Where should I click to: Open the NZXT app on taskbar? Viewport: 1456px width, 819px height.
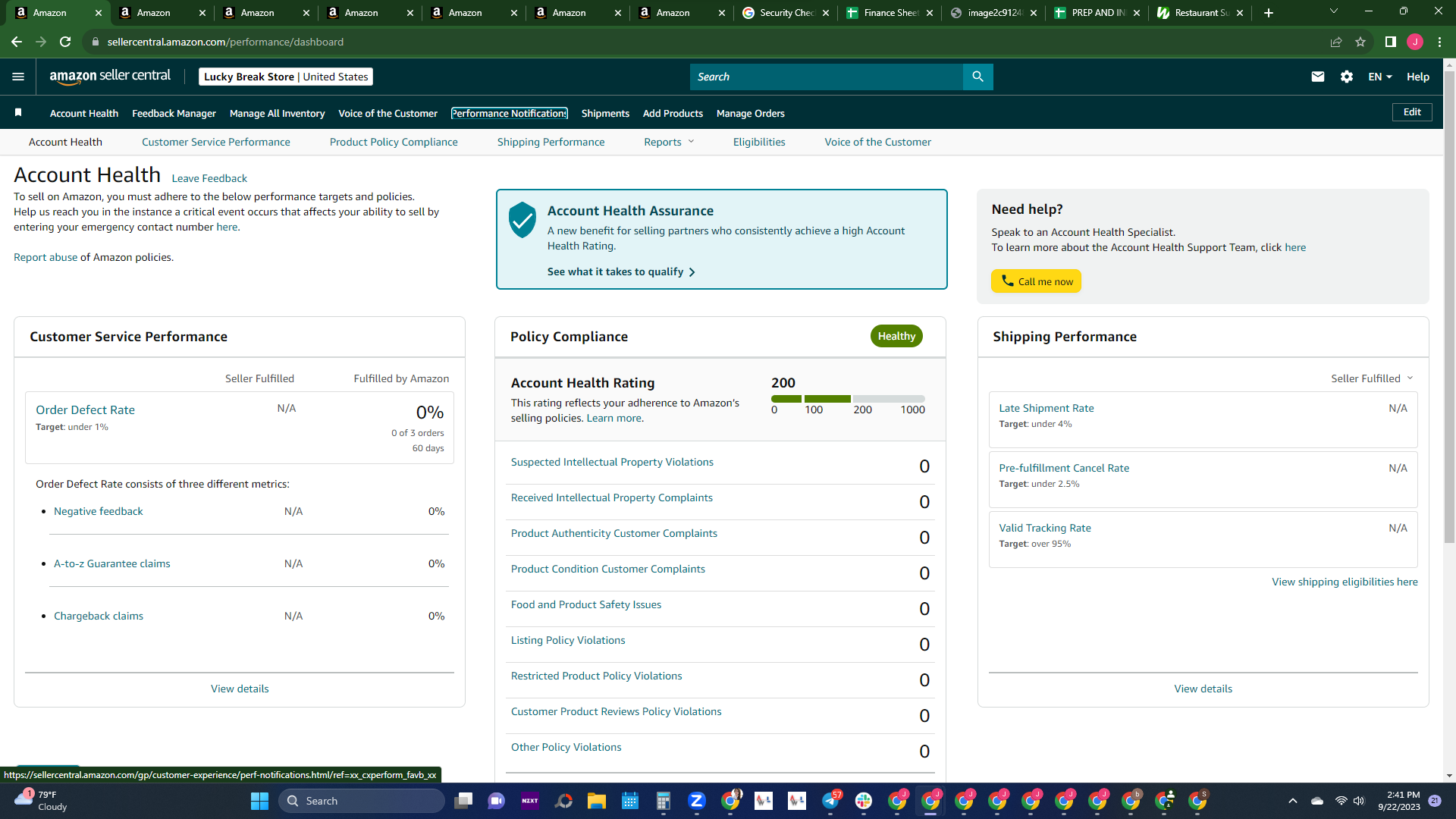[530, 801]
